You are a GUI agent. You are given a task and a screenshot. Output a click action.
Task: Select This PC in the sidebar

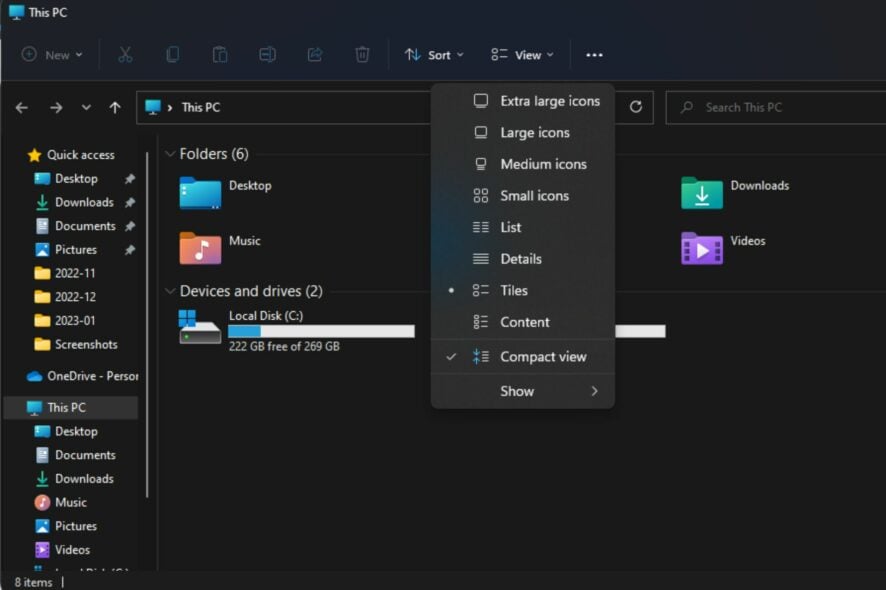pyautogui.click(x=71, y=407)
